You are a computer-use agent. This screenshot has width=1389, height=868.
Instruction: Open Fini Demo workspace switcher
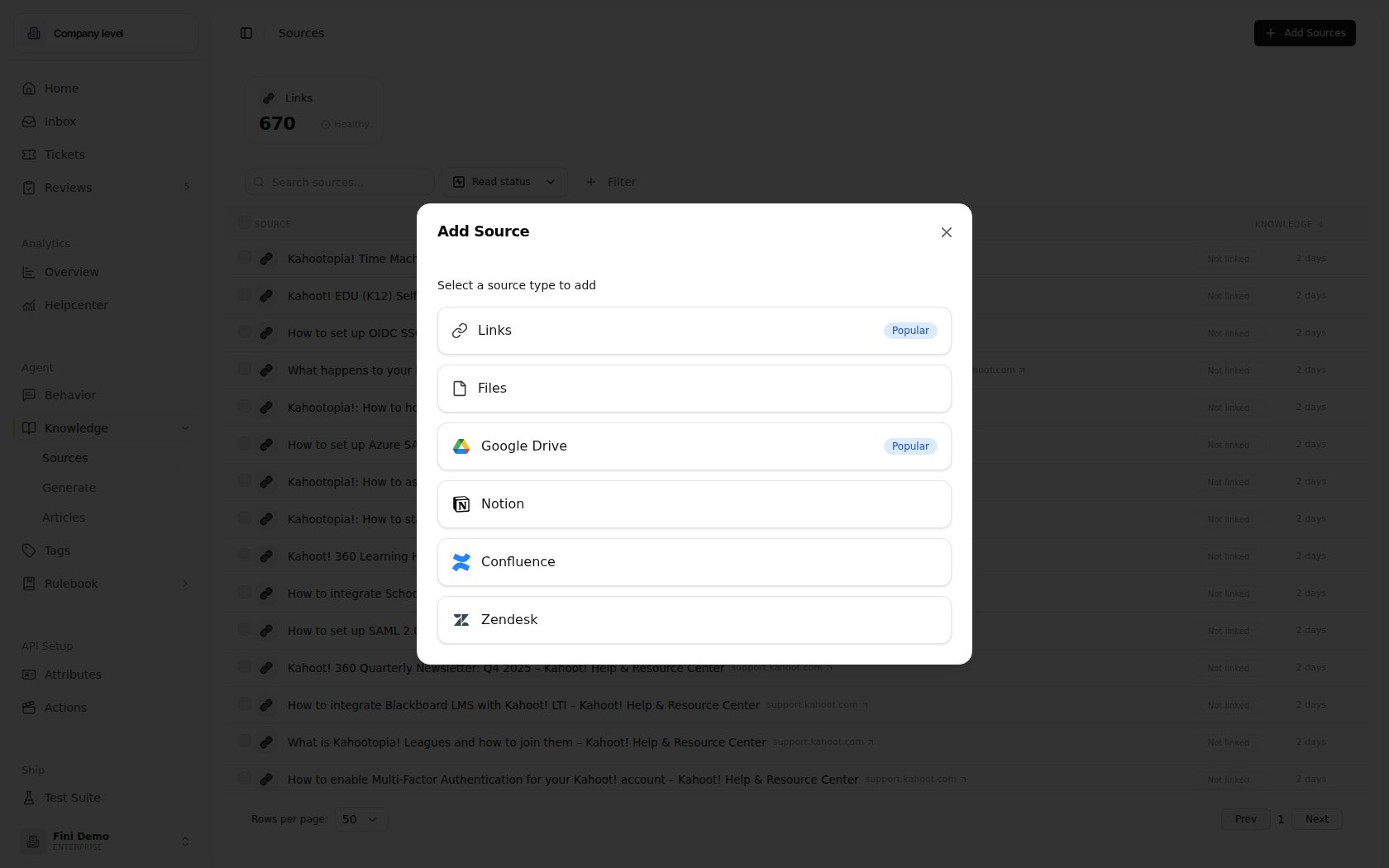tap(106, 842)
